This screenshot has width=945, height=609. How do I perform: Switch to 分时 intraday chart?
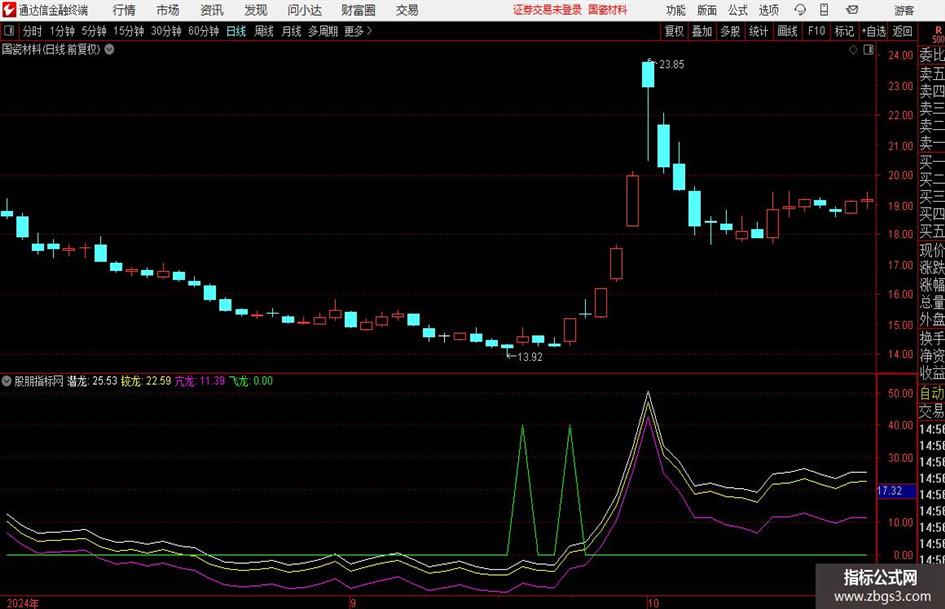click(33, 31)
